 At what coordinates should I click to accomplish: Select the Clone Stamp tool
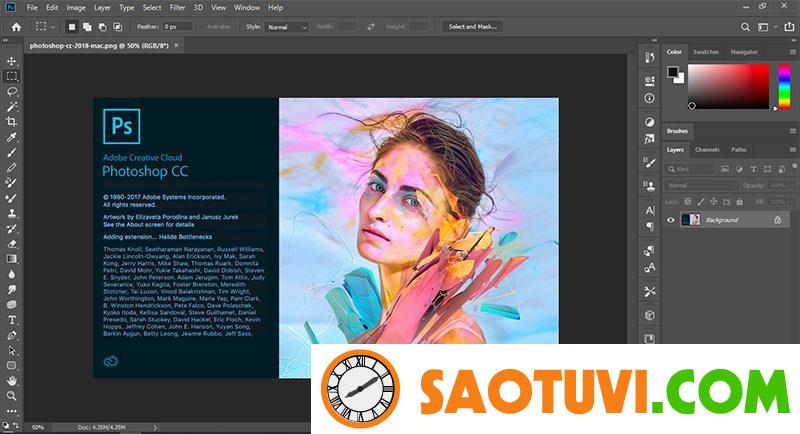click(11, 213)
